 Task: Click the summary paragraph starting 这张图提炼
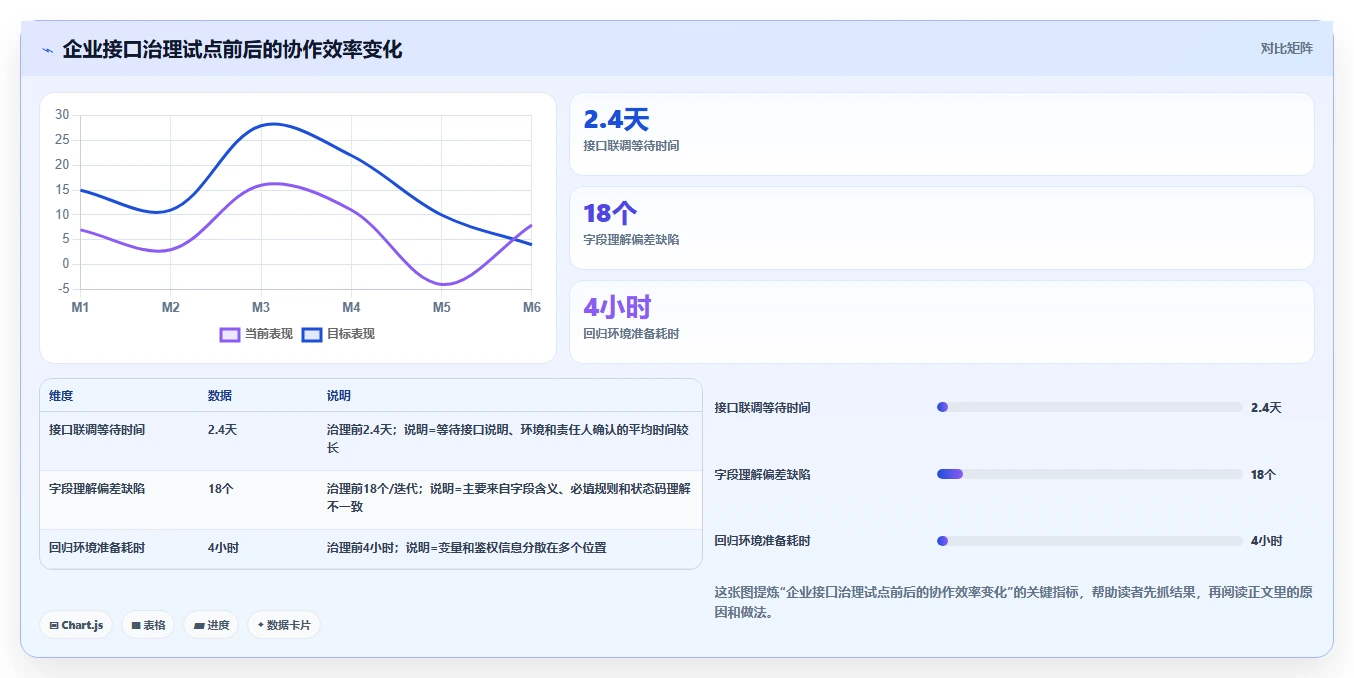[1013, 602]
